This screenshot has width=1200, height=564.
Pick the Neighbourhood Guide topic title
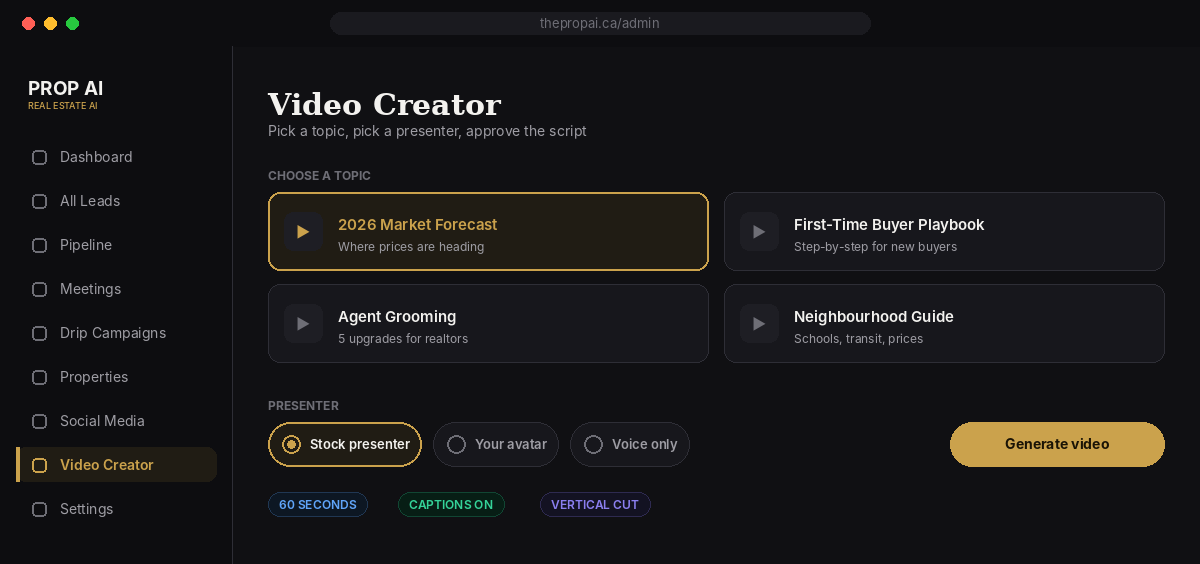pos(874,317)
